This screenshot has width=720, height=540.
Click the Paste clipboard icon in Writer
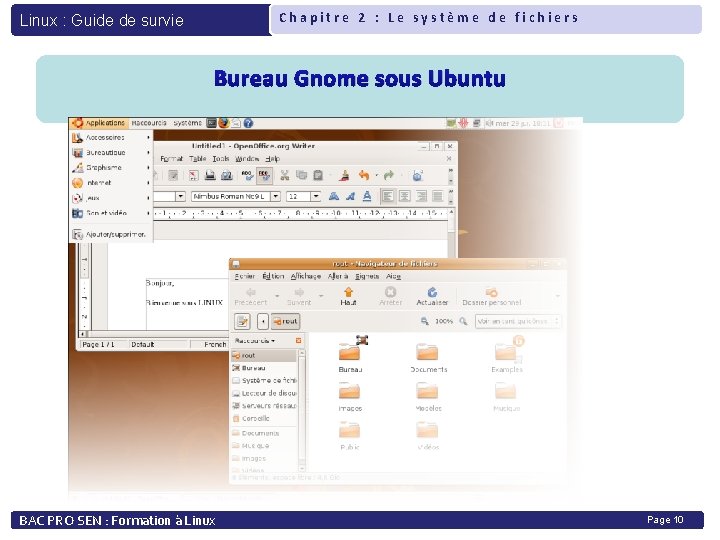click(x=318, y=175)
